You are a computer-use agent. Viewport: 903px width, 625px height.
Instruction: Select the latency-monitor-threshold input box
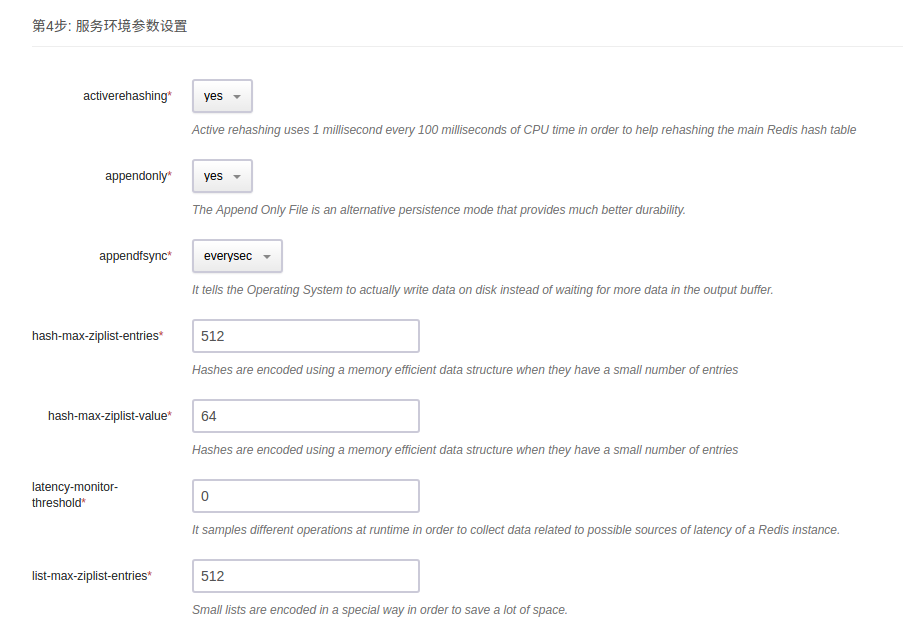(x=305, y=496)
